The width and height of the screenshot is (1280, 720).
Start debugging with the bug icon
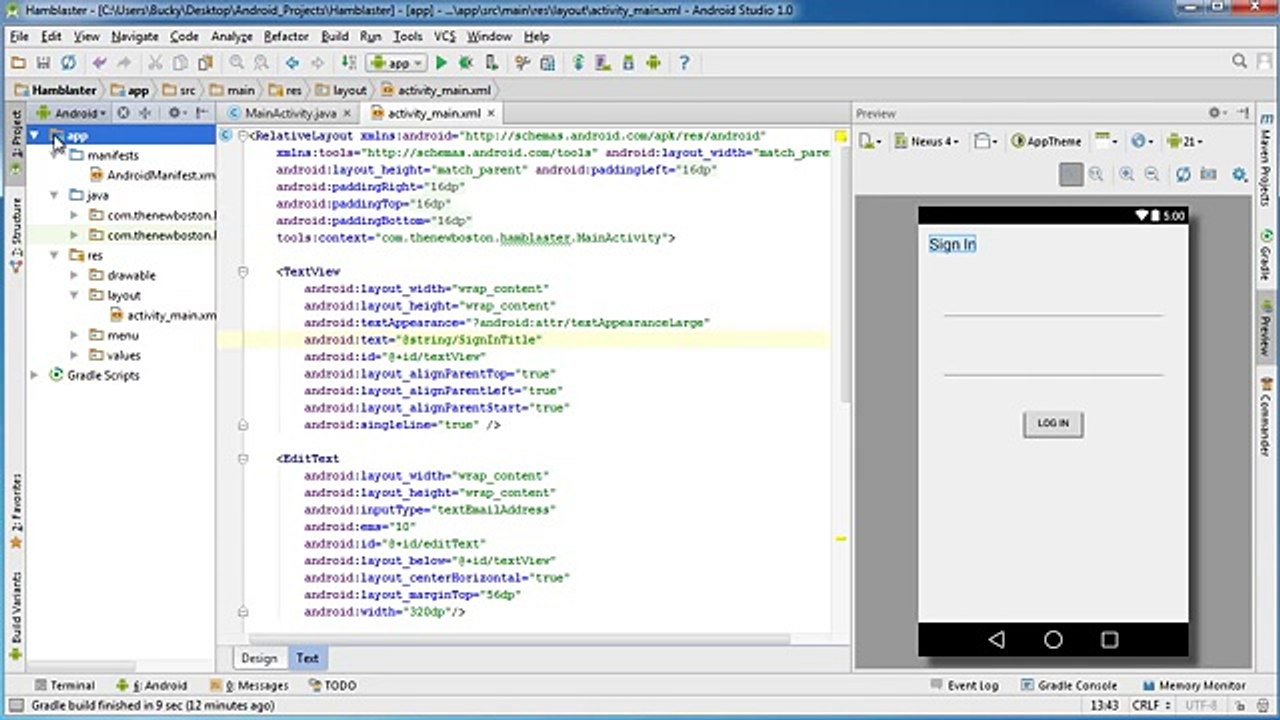click(x=465, y=63)
